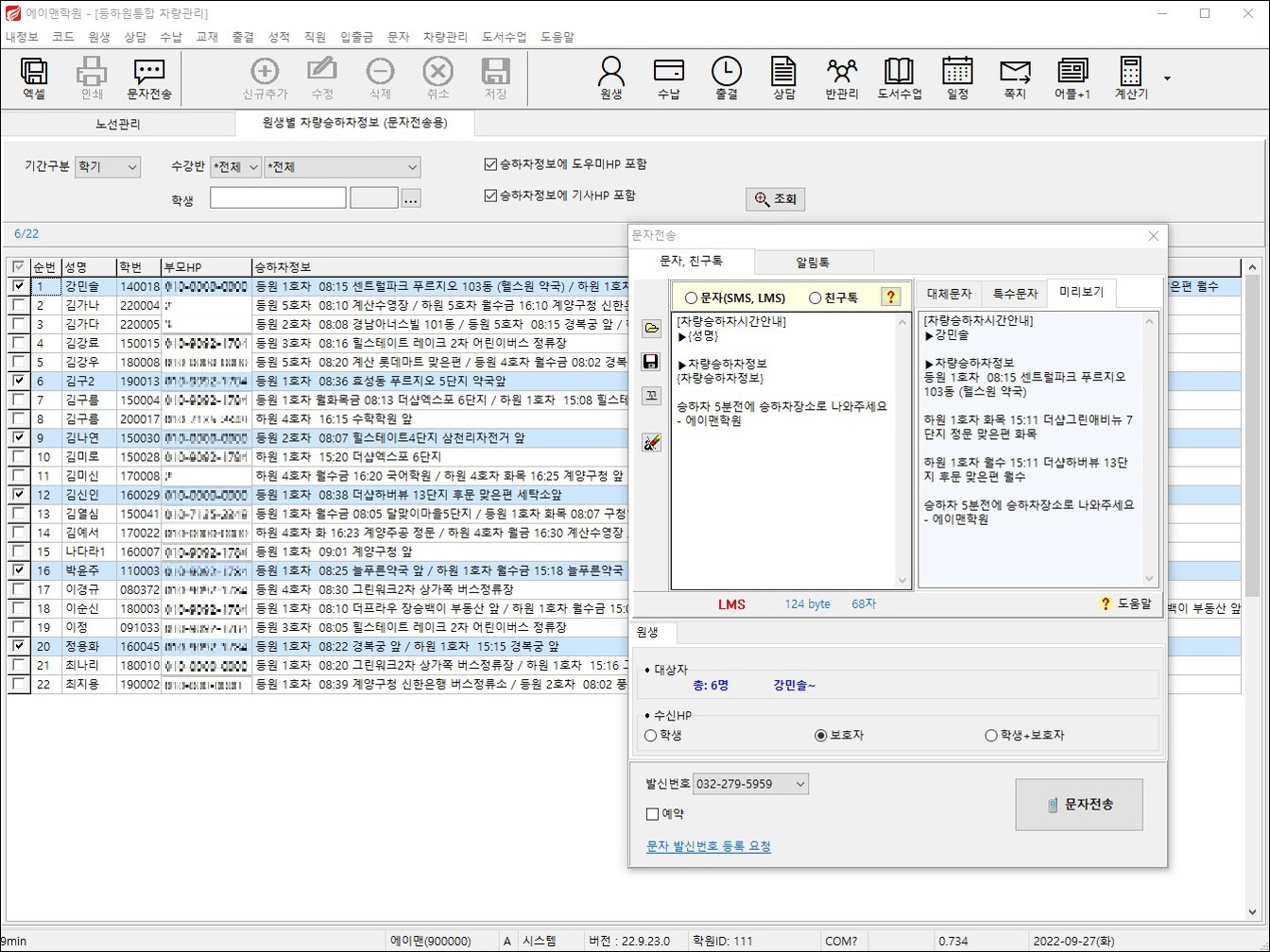
Task: Open the 문자 발신번호 등록 요청 link
Action: 709,846
